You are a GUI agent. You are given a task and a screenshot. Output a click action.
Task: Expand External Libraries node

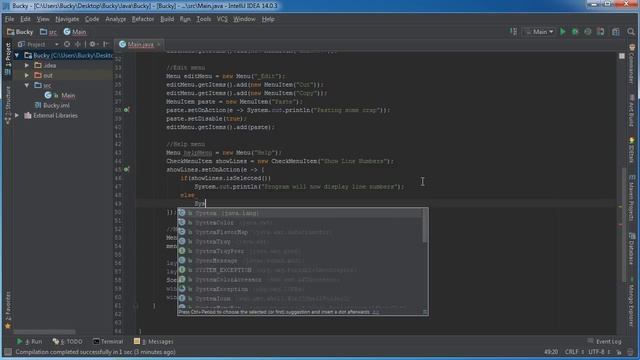pyautogui.click(x=17, y=116)
